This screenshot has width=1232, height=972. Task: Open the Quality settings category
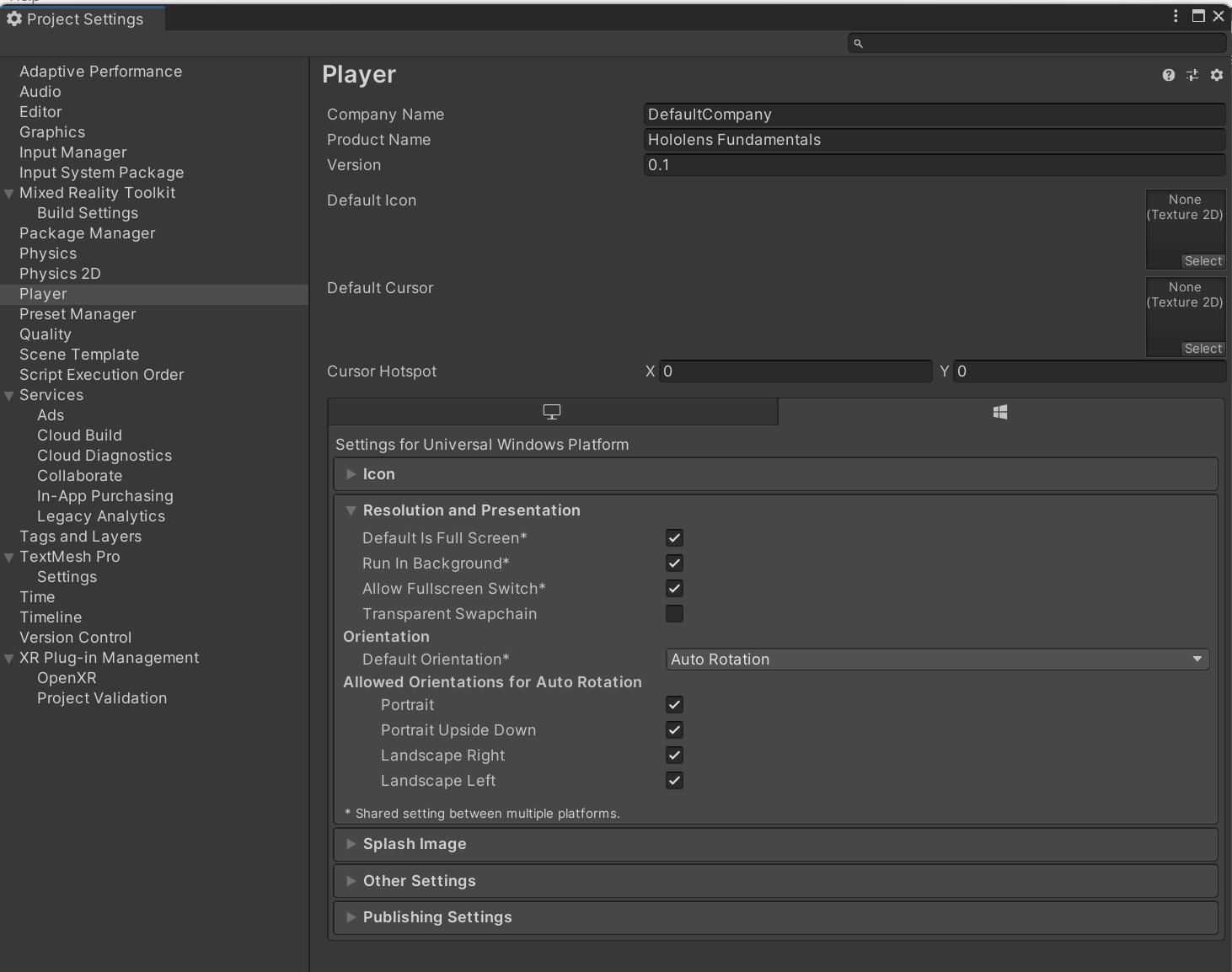[x=46, y=334]
